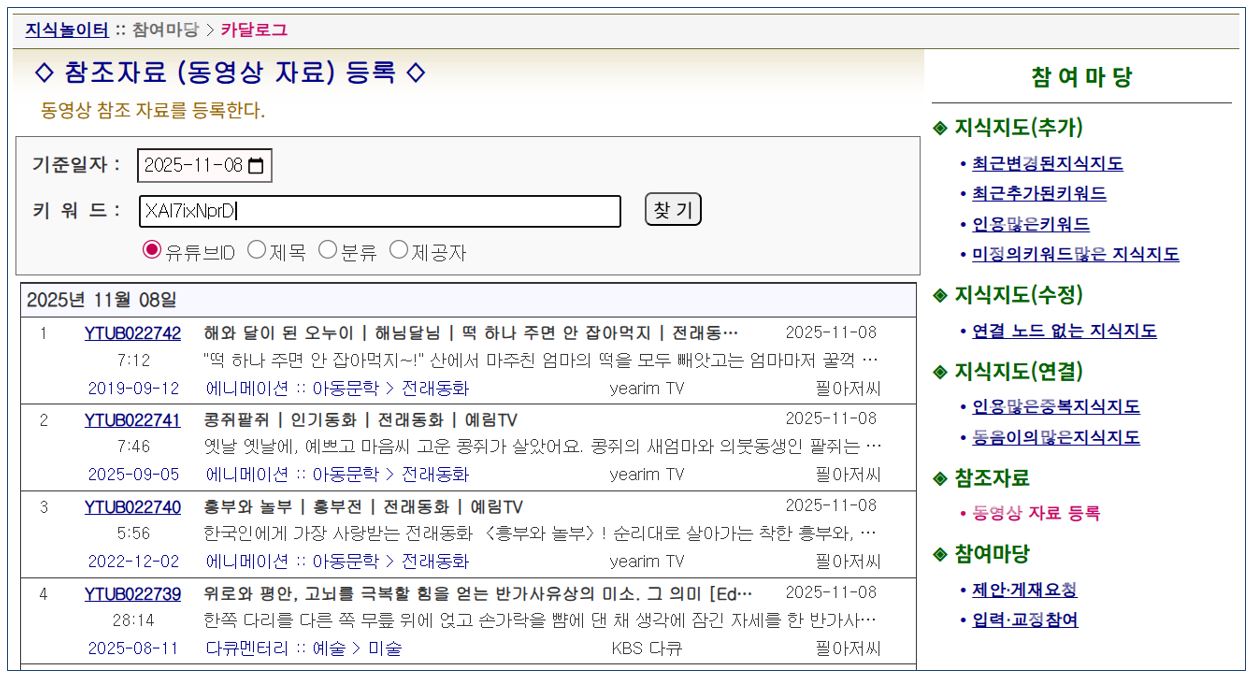The width and height of the screenshot is (1256, 682).
Task: Select the 제공자 radio button
Action: pos(397,250)
